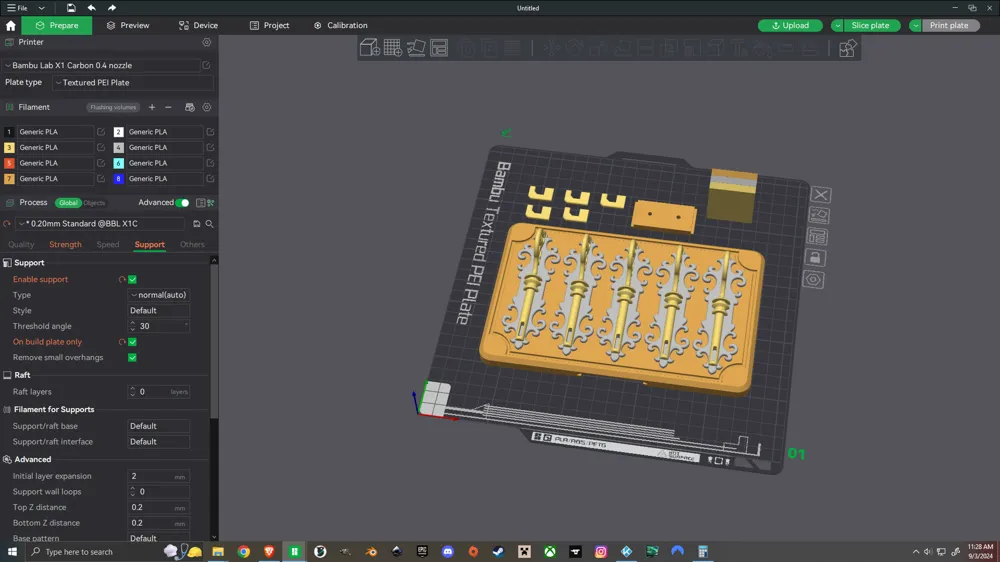Switch process scope to Global
The height and width of the screenshot is (562, 1000).
coord(68,203)
